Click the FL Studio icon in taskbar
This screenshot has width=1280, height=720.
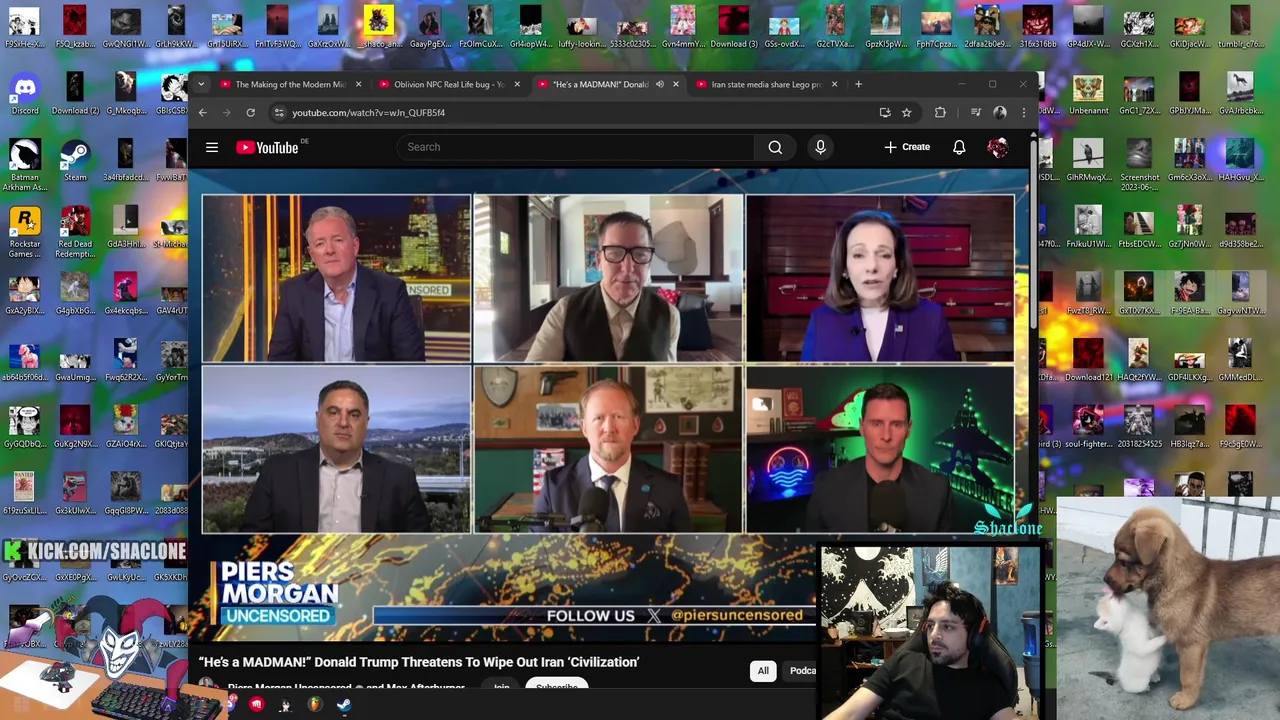point(314,705)
